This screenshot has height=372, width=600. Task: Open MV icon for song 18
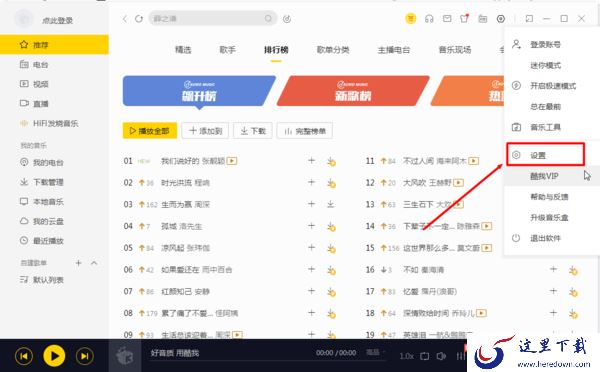point(481,313)
